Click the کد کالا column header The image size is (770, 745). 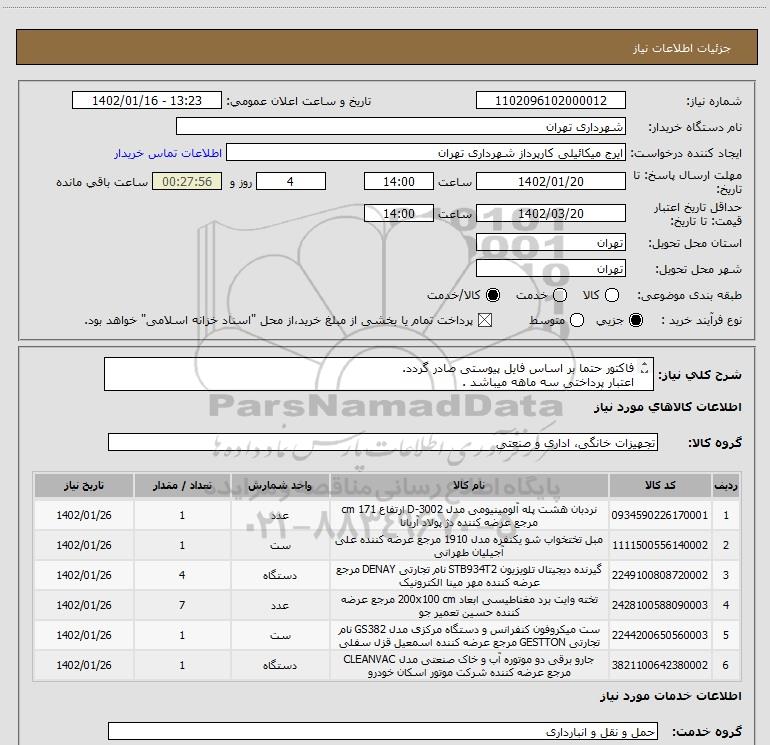point(660,486)
